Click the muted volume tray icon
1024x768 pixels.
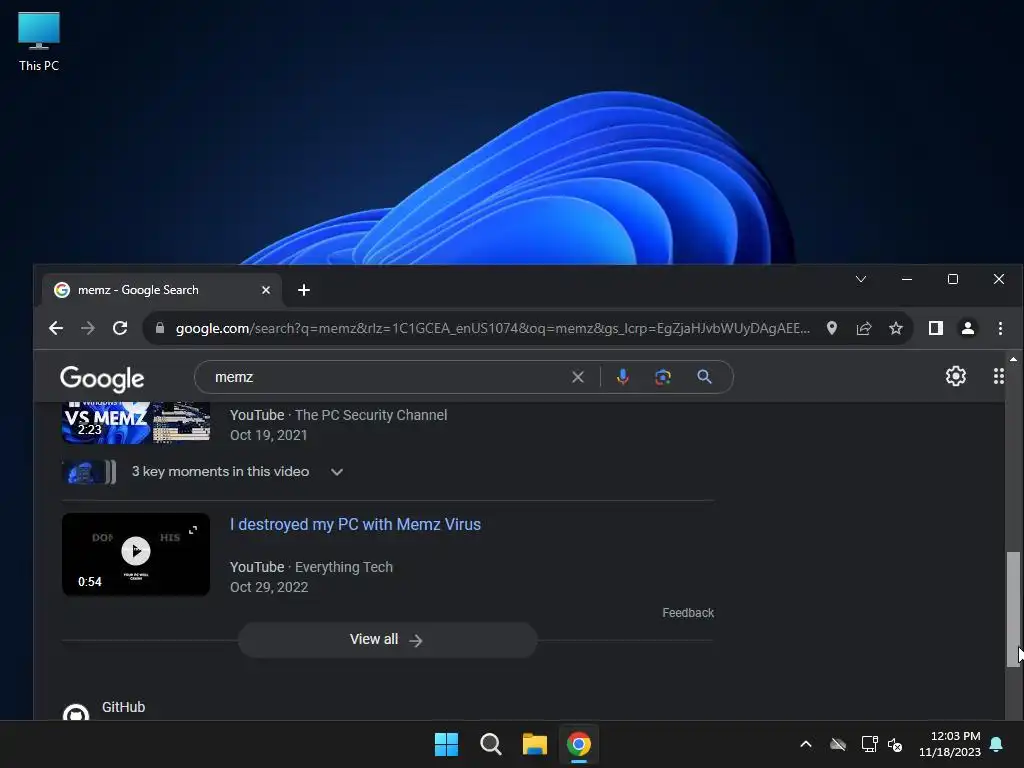pyautogui.click(x=895, y=744)
